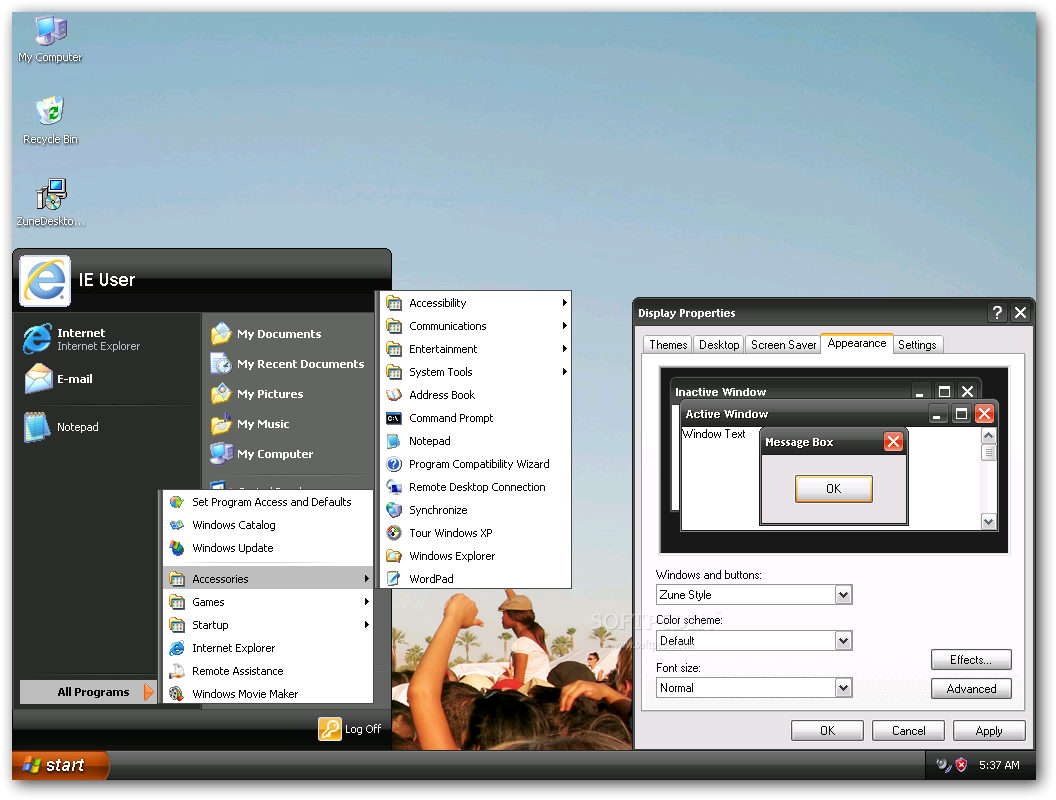Launch Command Prompt from Accessories
This screenshot has height=800, width=1056.
(x=475, y=418)
